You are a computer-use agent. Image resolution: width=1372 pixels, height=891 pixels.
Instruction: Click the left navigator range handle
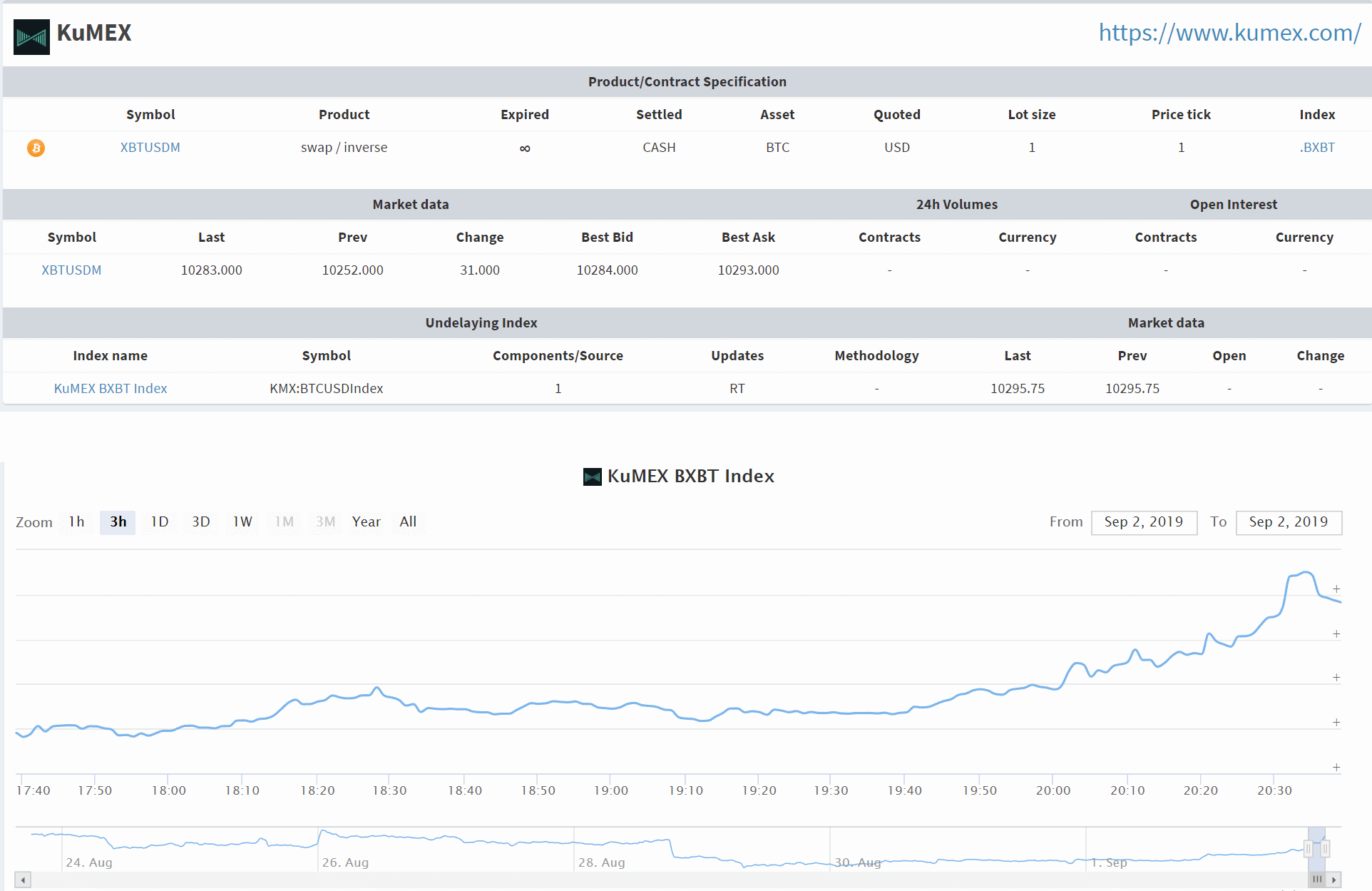coord(1308,849)
